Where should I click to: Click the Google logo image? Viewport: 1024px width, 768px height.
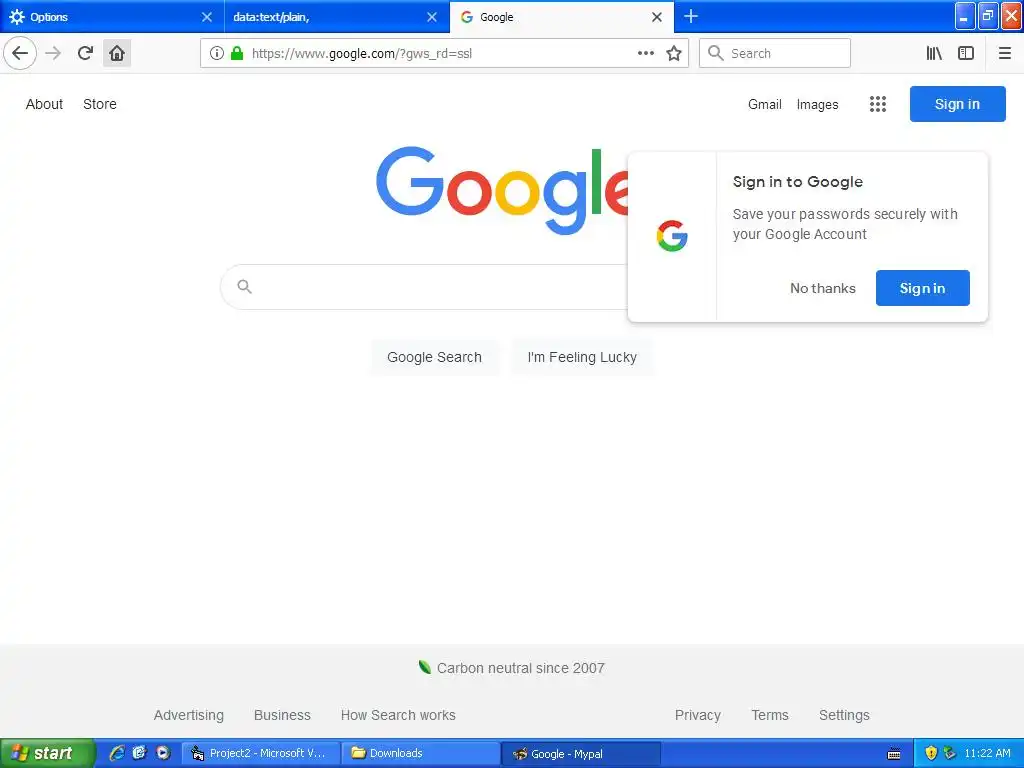tap(502, 189)
